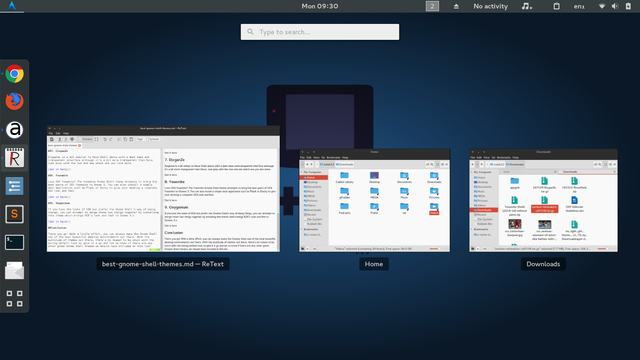
Task: Open the circled 'a' app in dock
Action: point(14,130)
